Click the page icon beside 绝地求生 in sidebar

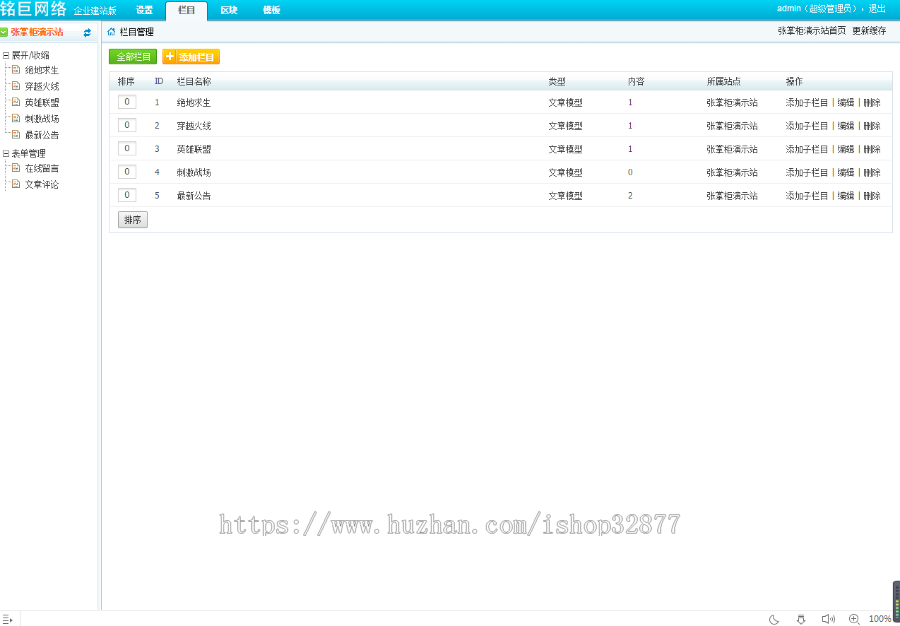tap(16, 70)
